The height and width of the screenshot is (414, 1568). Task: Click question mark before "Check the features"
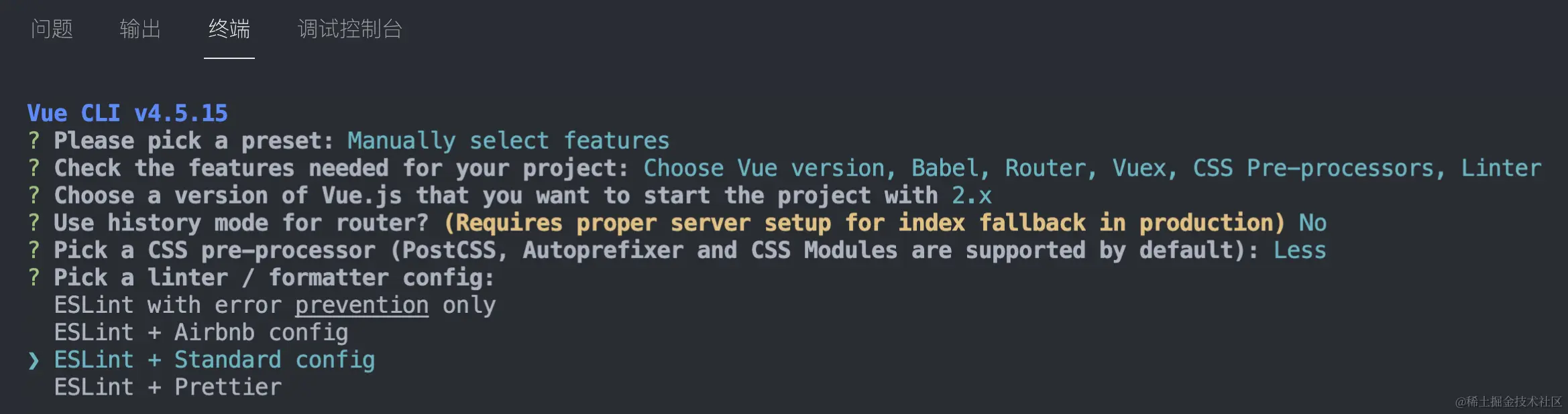pos(34,168)
